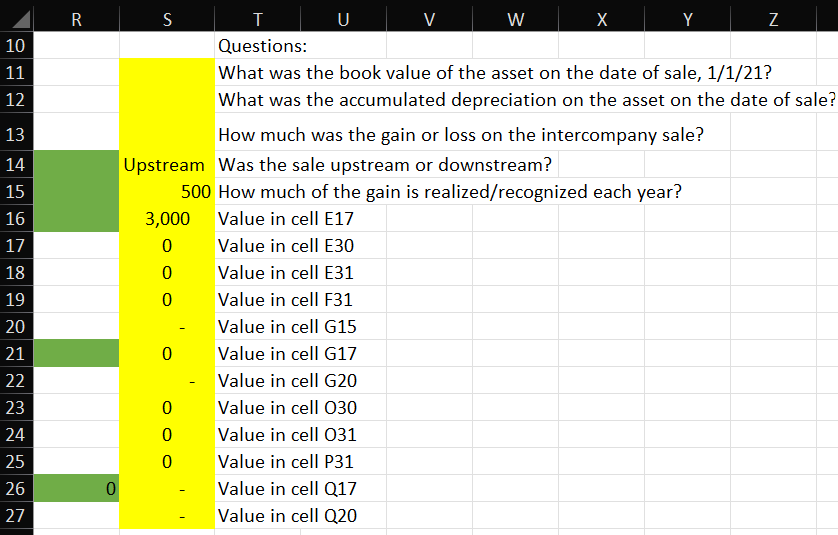Select row 13 header
This screenshot has height=535, width=838.
(x=16, y=132)
